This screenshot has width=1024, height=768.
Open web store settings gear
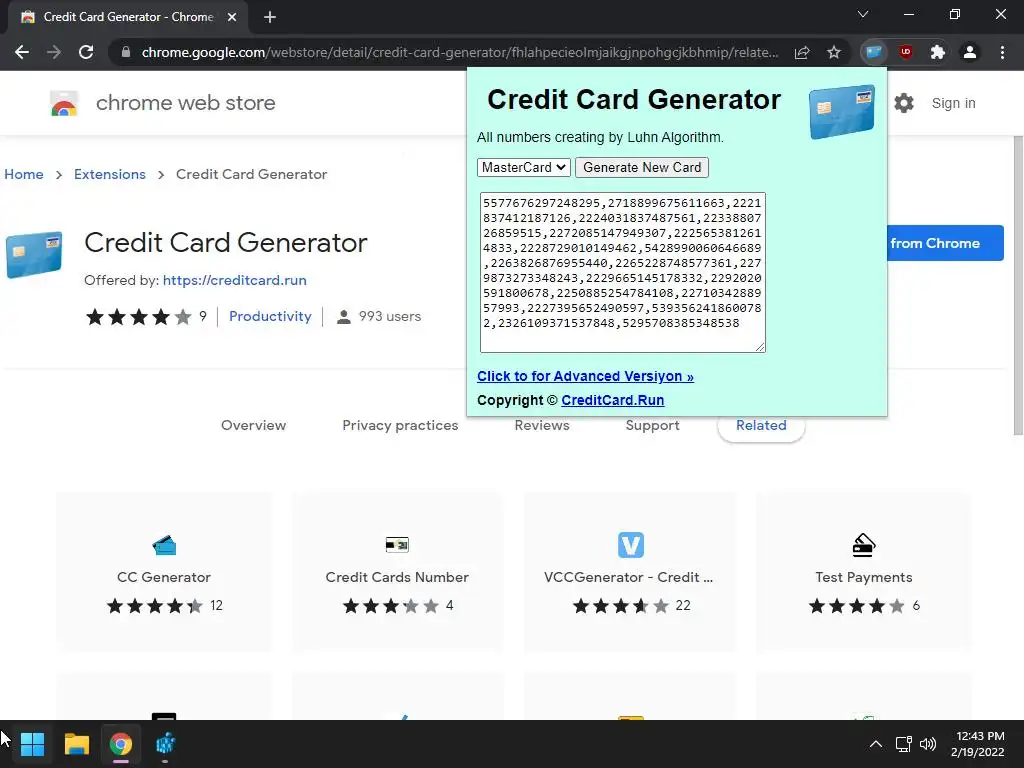[904, 103]
